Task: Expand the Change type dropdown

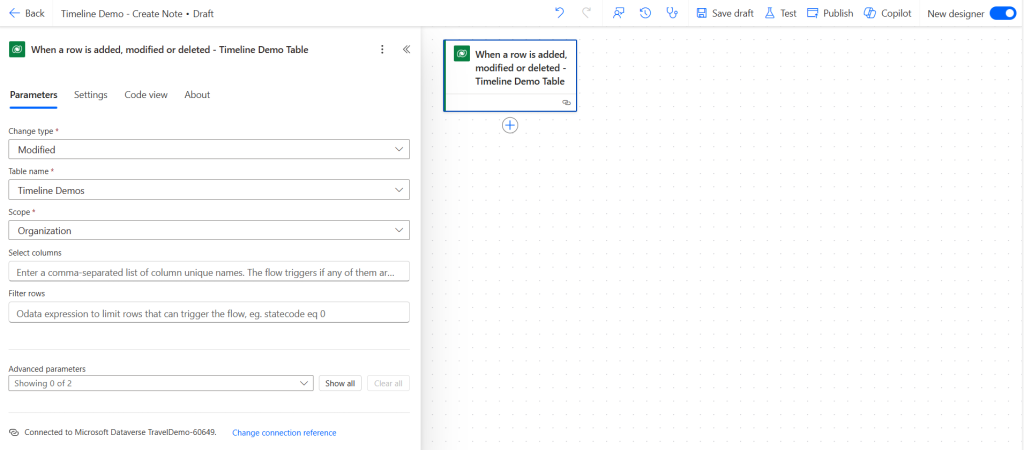Action: pos(209,150)
